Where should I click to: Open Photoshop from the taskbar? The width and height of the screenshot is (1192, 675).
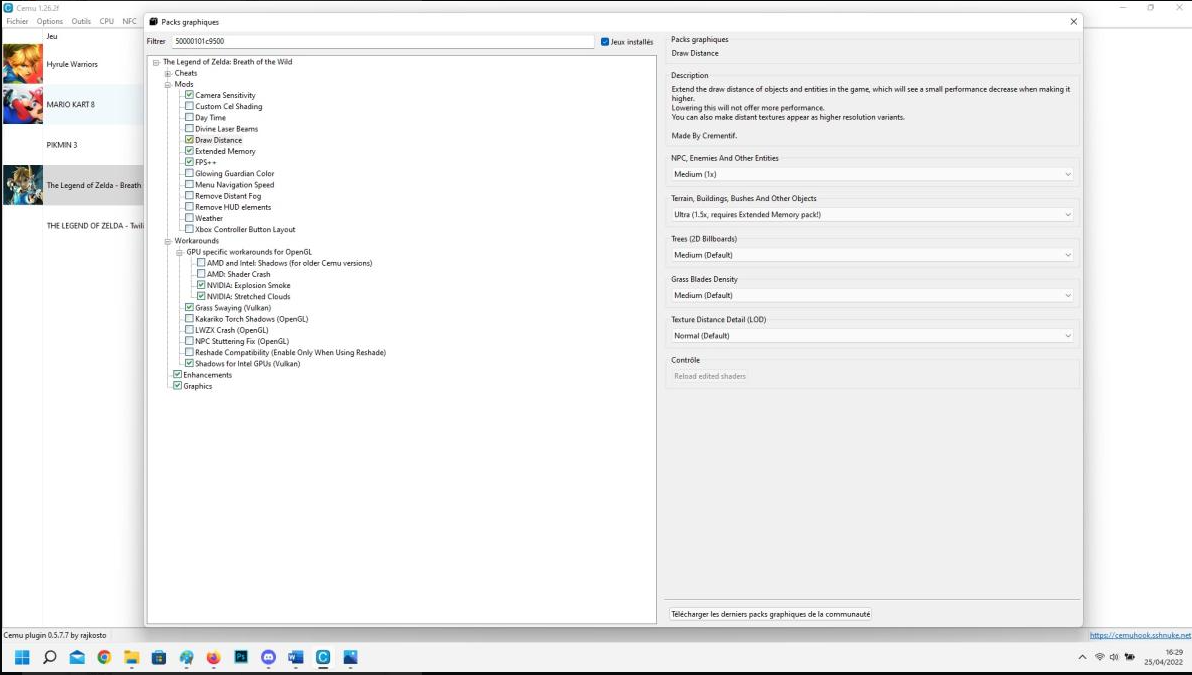(241, 657)
